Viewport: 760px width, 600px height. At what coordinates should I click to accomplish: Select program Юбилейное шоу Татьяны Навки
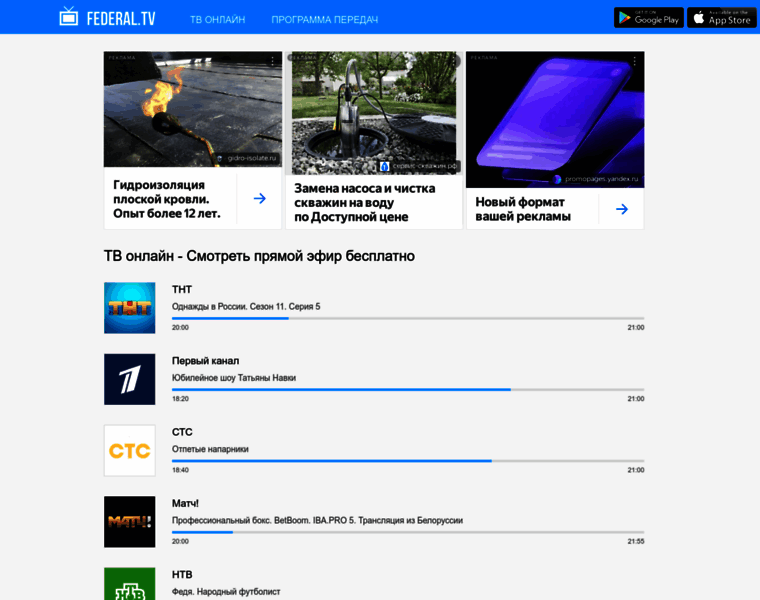(234, 378)
